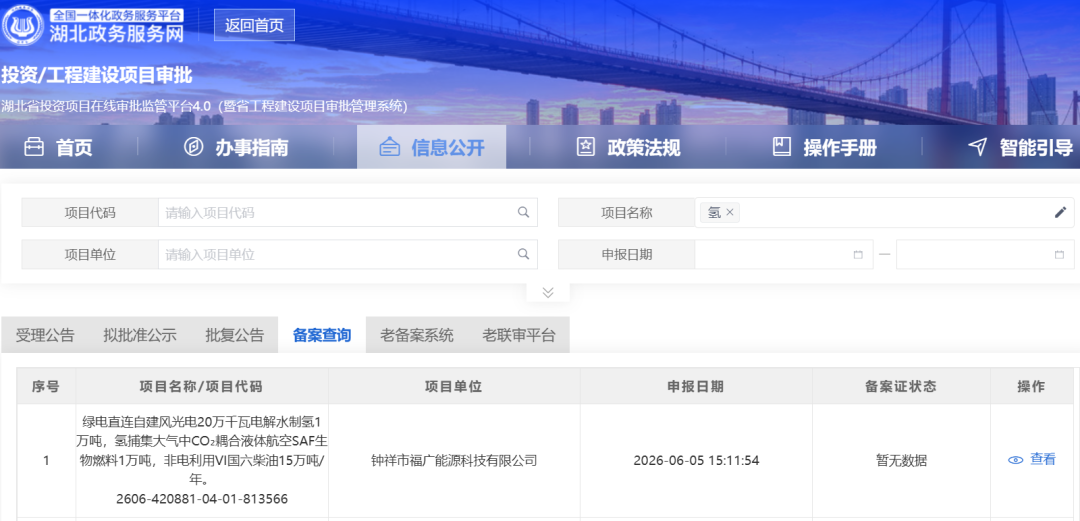Open the 政策法规 navigation item

coord(644,147)
